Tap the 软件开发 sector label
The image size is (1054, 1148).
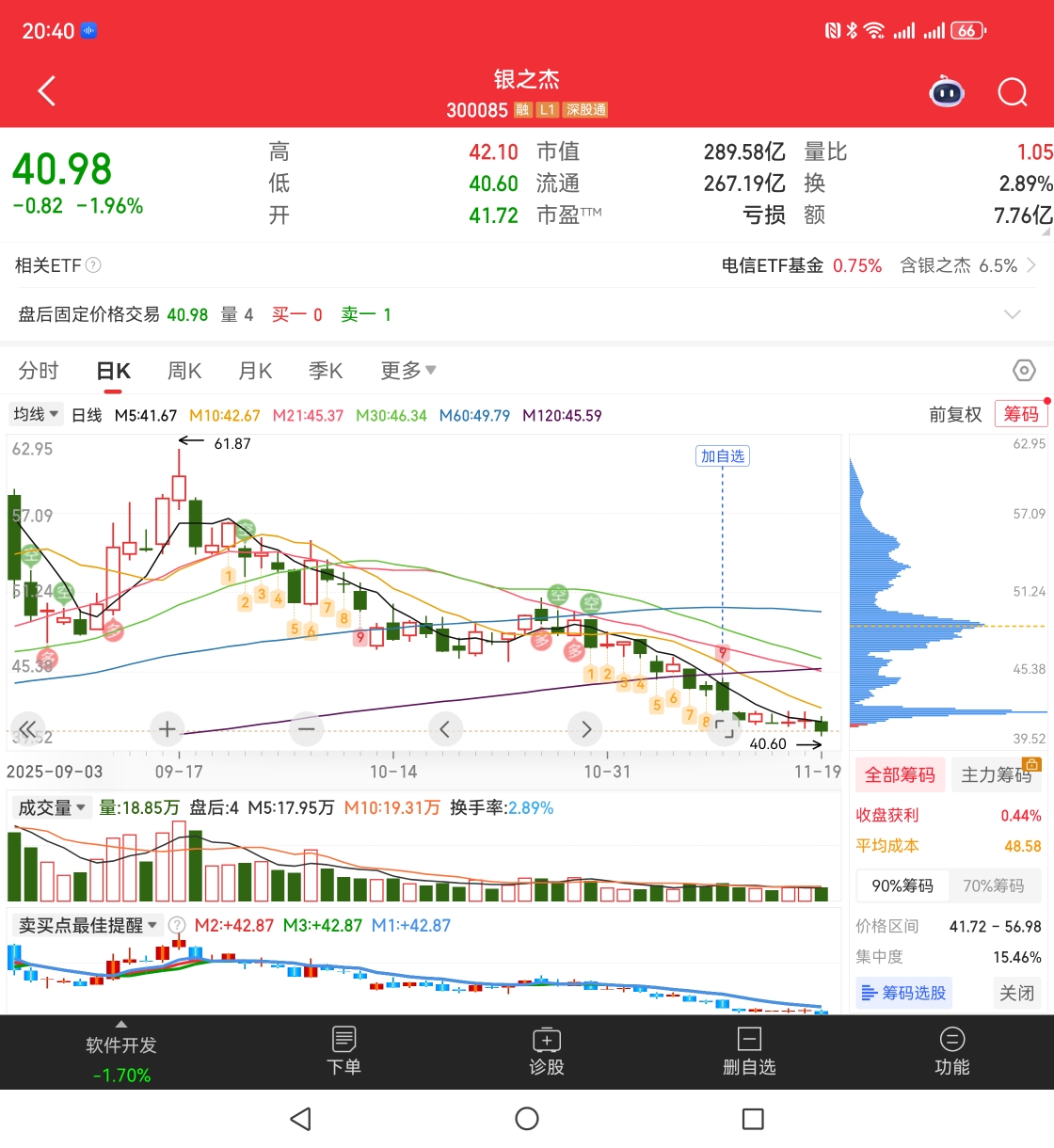click(x=120, y=1045)
